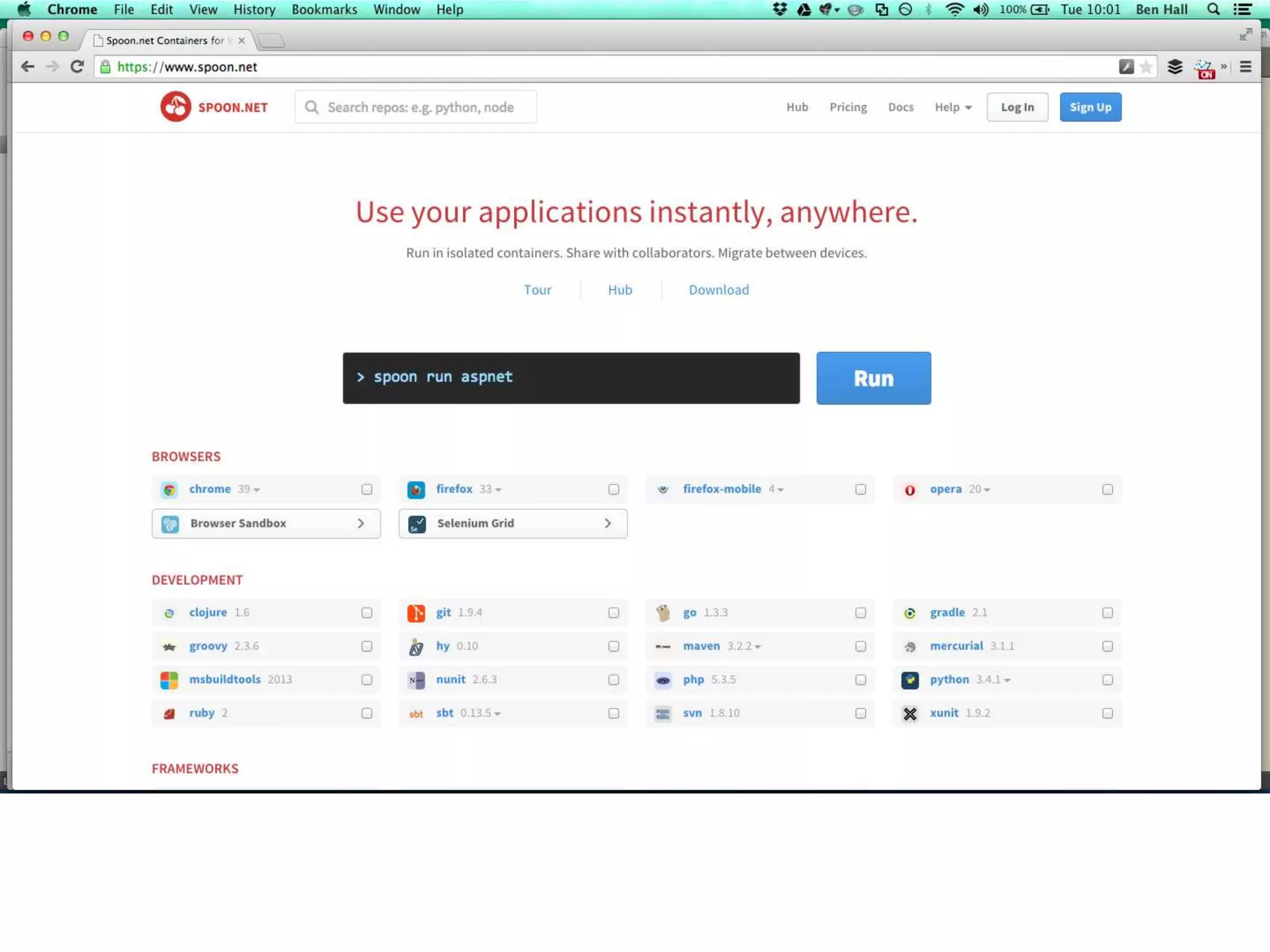Follow the Tour link
Viewport: 1270px width, 952px height.
[537, 290]
